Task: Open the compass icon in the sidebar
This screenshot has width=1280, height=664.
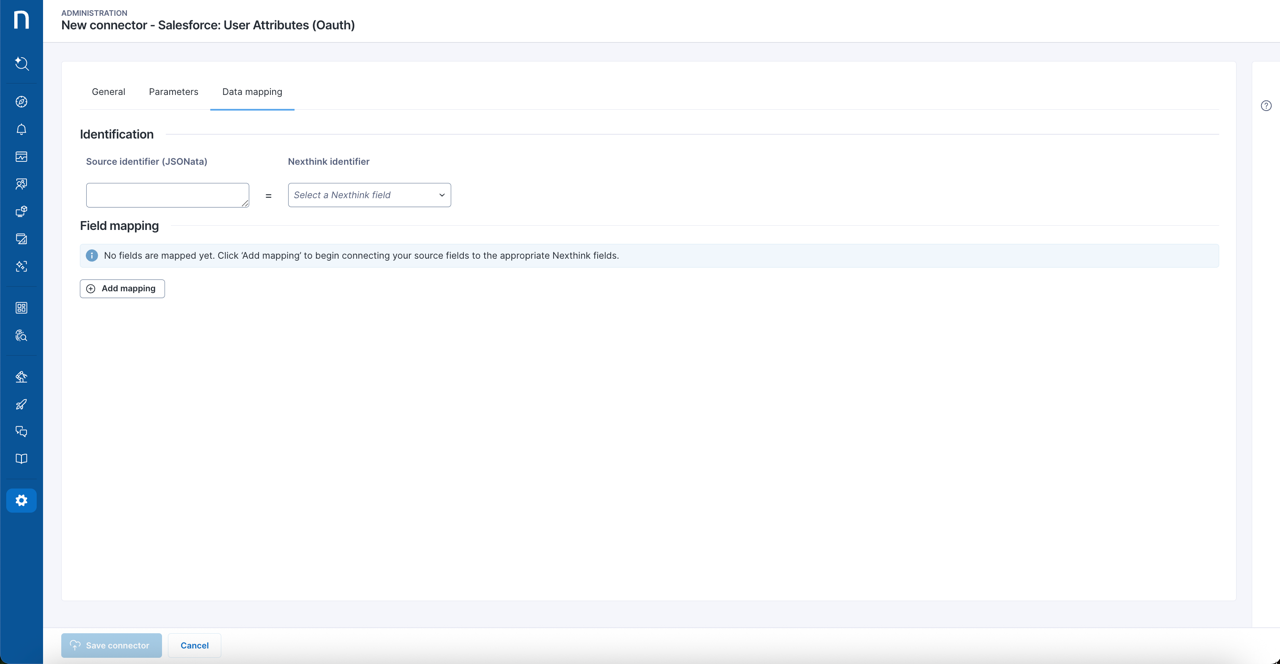Action: (x=21, y=102)
